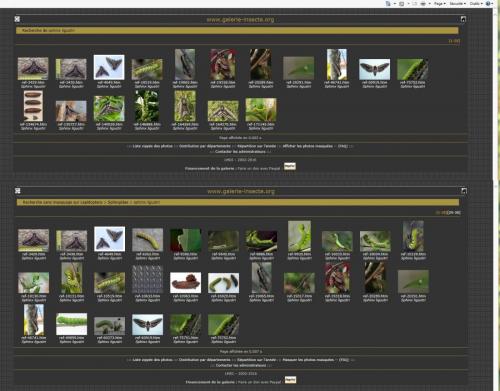Click 'Faire un don avec Paypal' in first gallery footer
The height and width of the screenshot is (391, 500).
tap(259, 168)
